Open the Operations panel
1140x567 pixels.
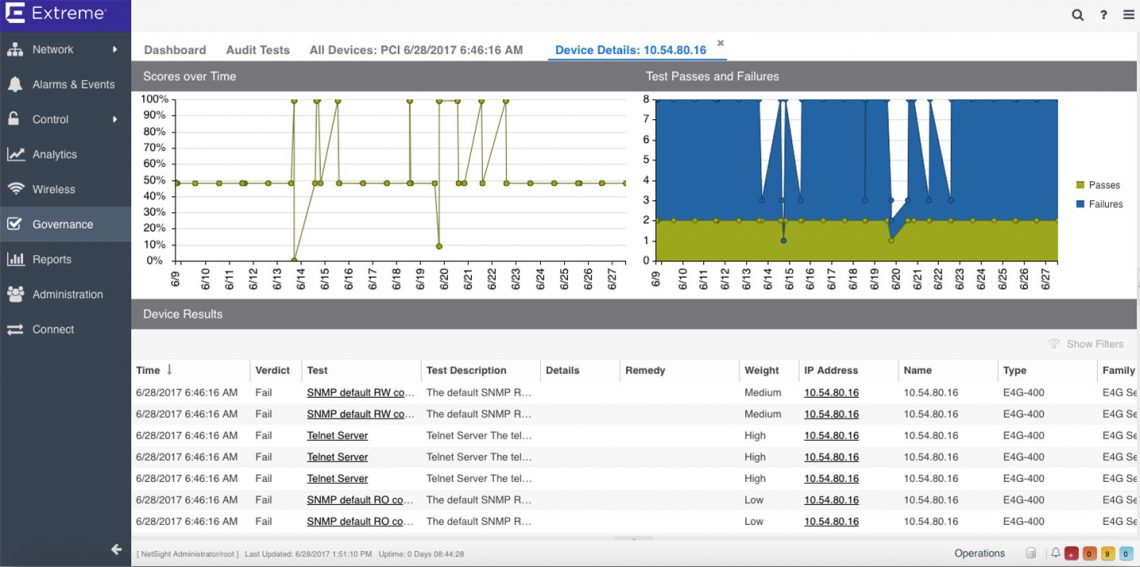point(979,553)
